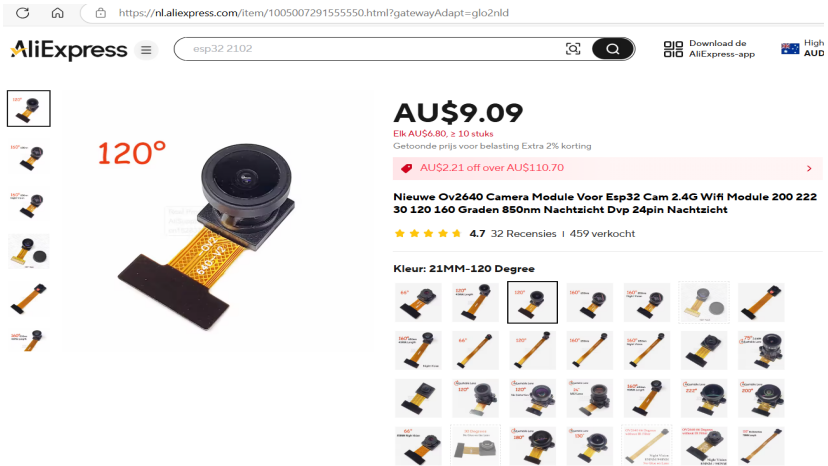The width and height of the screenshot is (828, 466).
Task: Open the hamburger category menu
Action: tap(146, 50)
